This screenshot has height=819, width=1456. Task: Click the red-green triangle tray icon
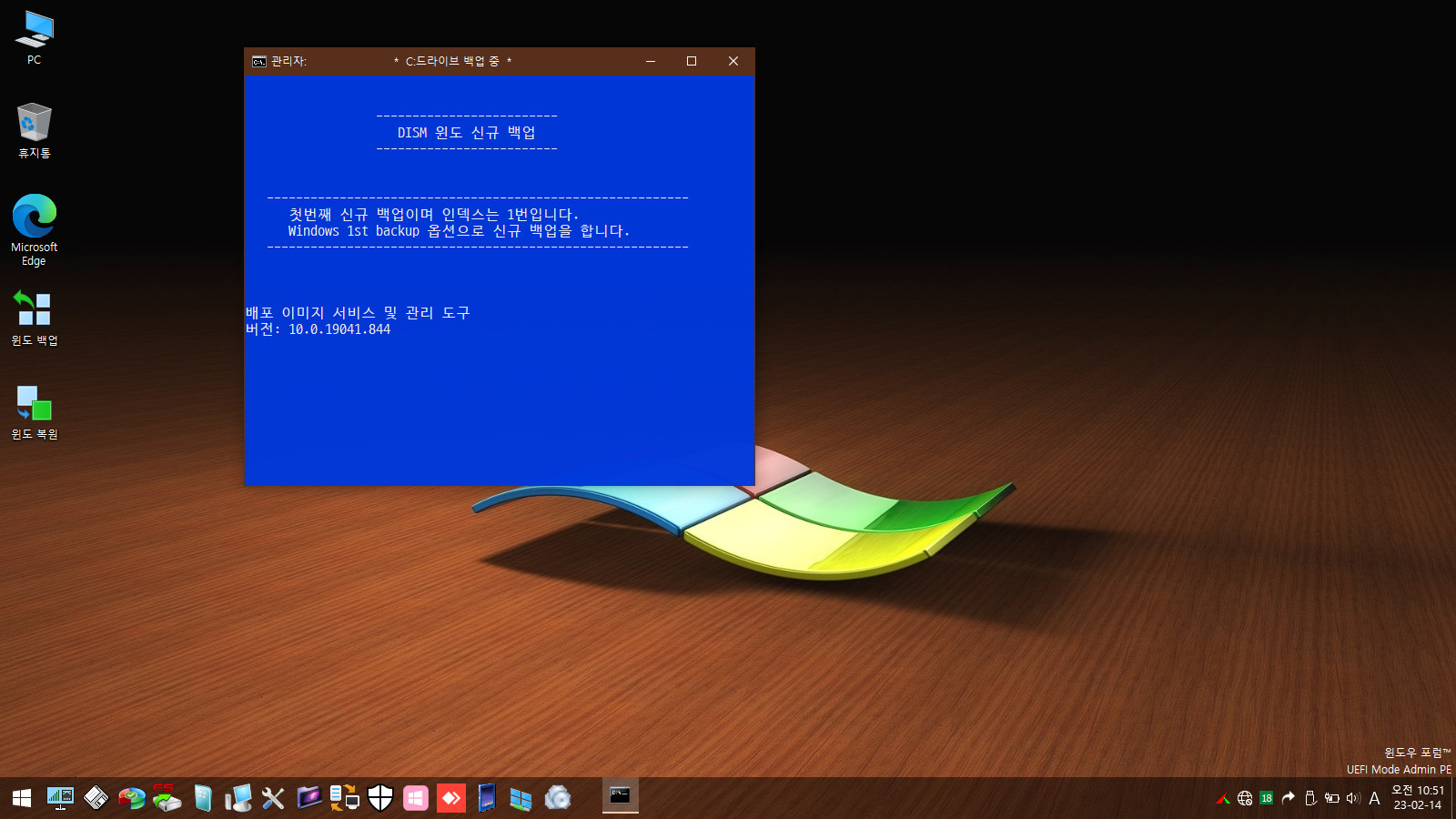(1223, 798)
